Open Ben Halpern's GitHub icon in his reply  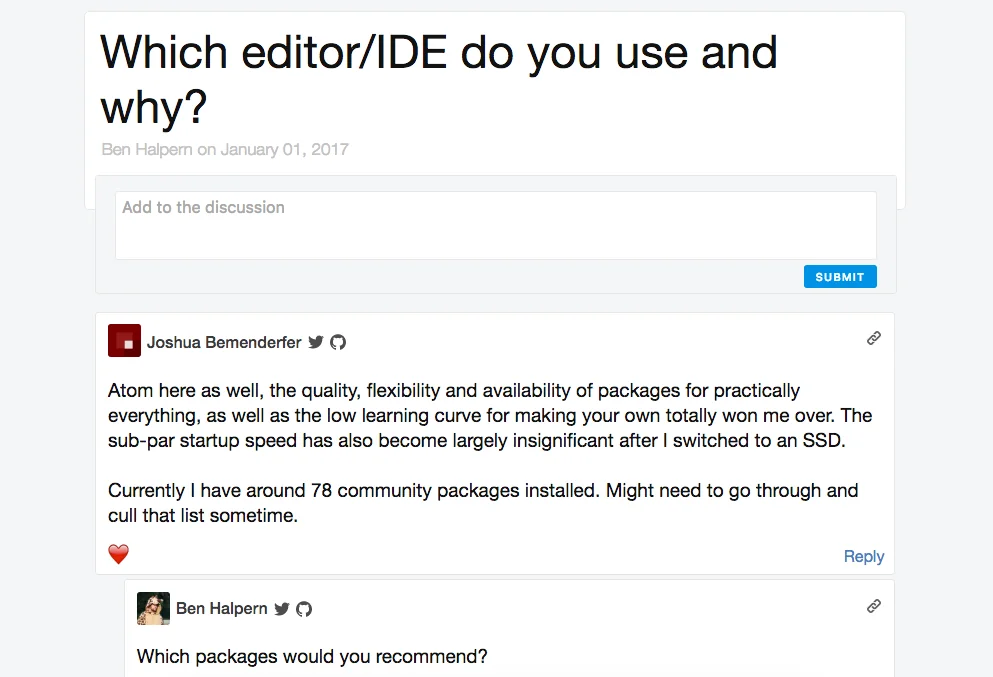point(303,608)
